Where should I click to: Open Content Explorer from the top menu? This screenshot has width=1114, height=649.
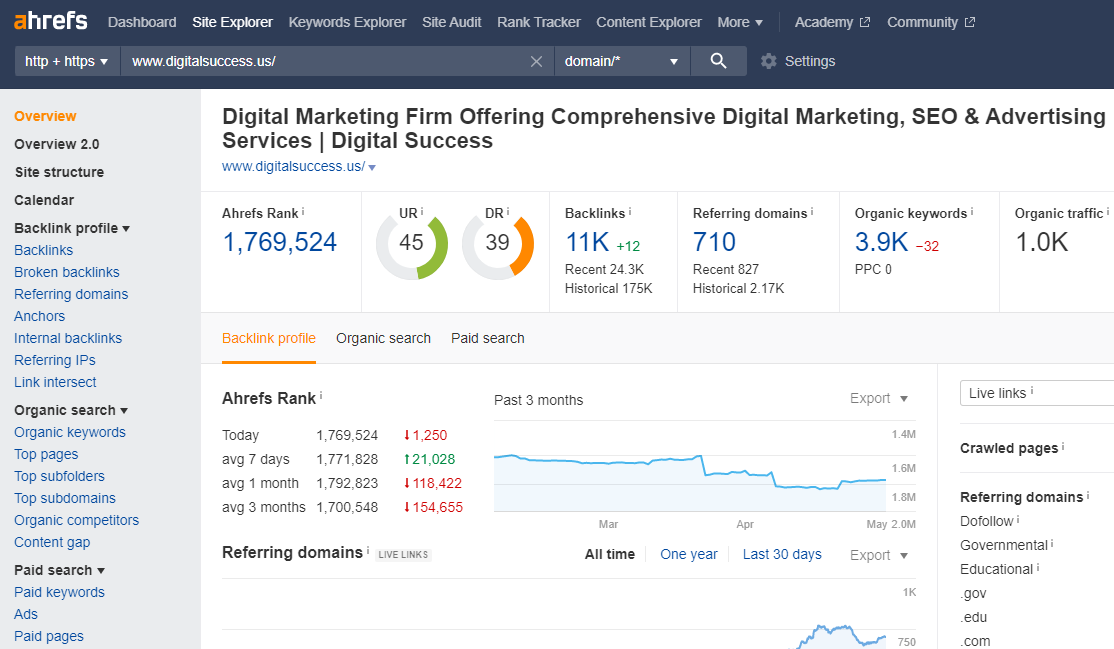point(649,22)
